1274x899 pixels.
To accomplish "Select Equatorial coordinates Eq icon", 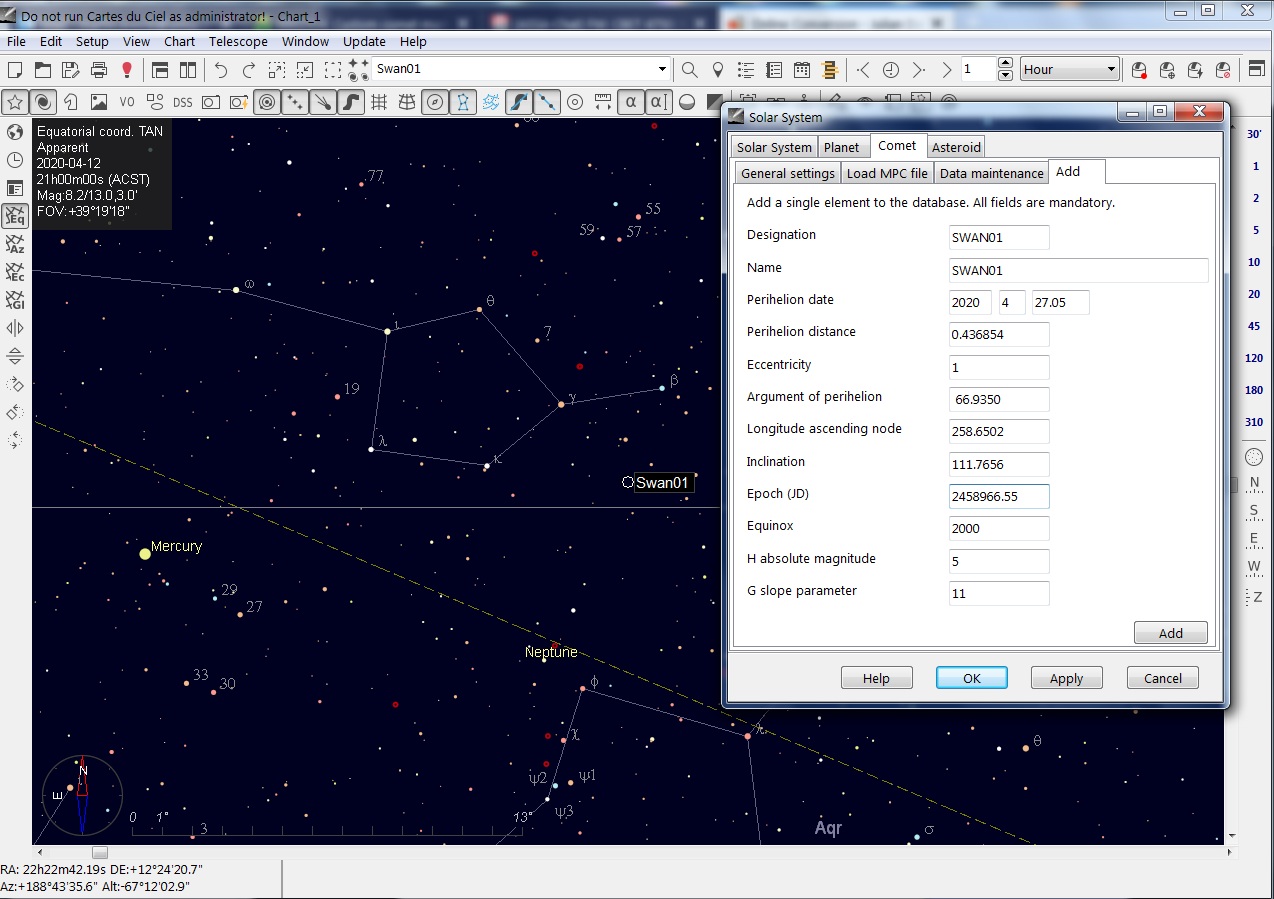I will click(15, 216).
